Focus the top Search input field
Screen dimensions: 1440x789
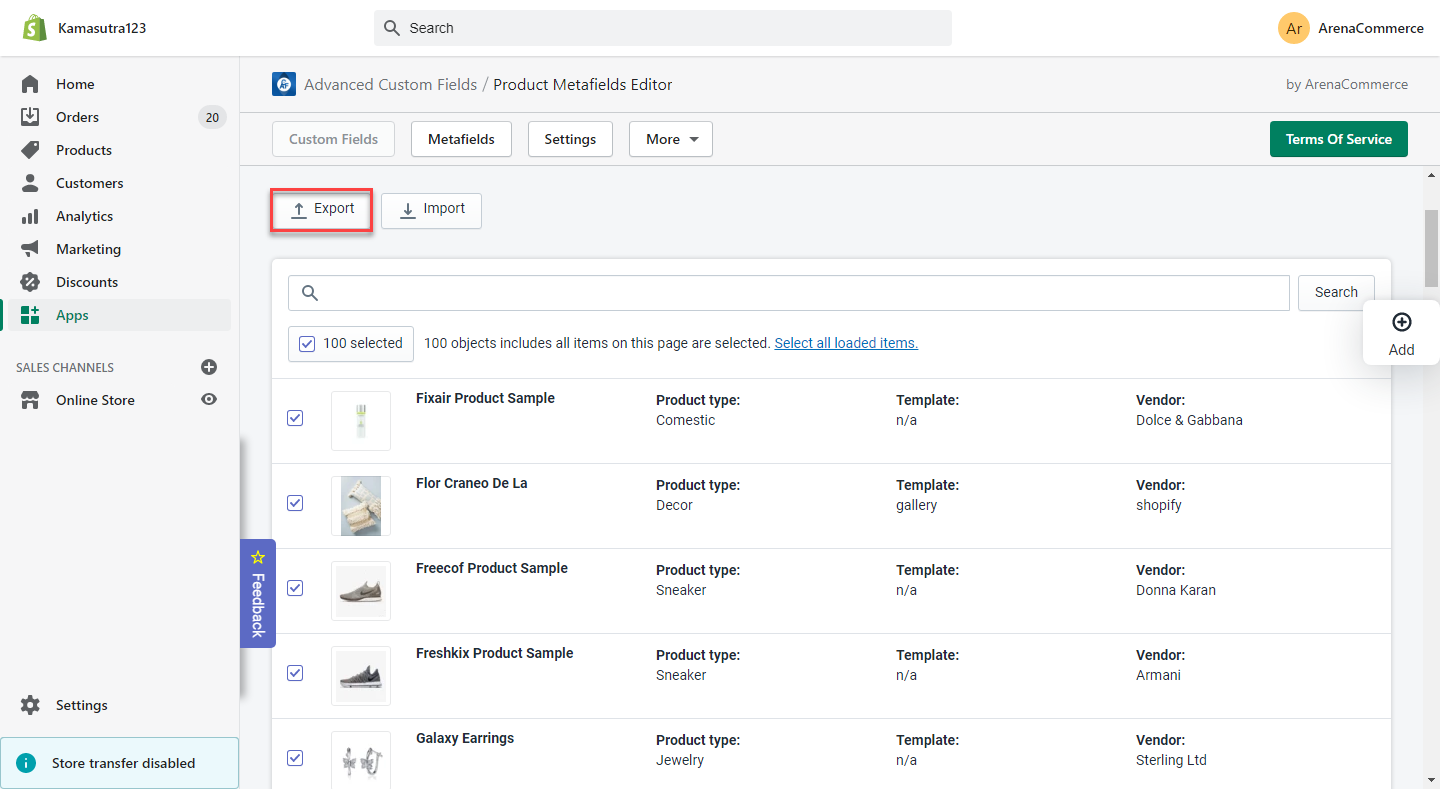click(x=663, y=28)
